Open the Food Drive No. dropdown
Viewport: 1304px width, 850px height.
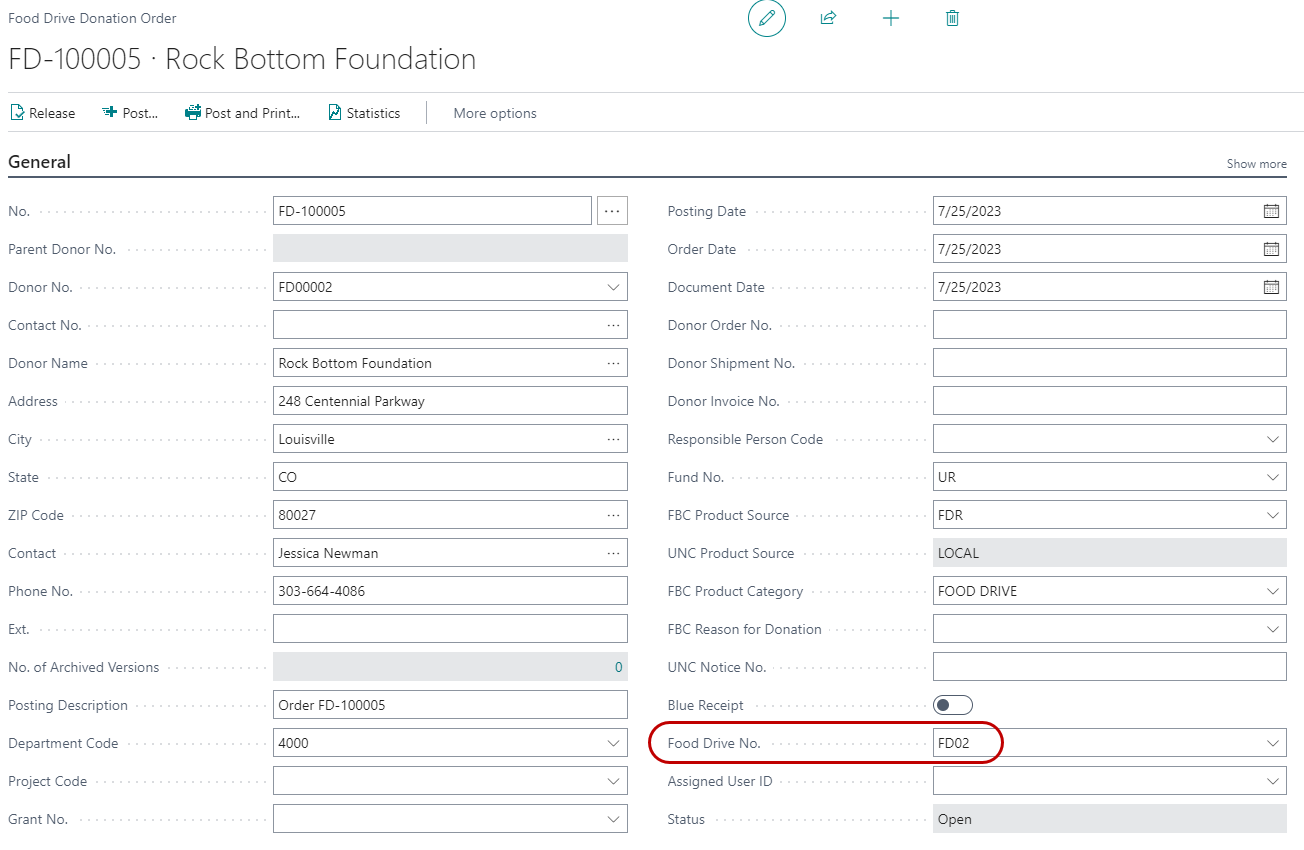tap(1272, 743)
